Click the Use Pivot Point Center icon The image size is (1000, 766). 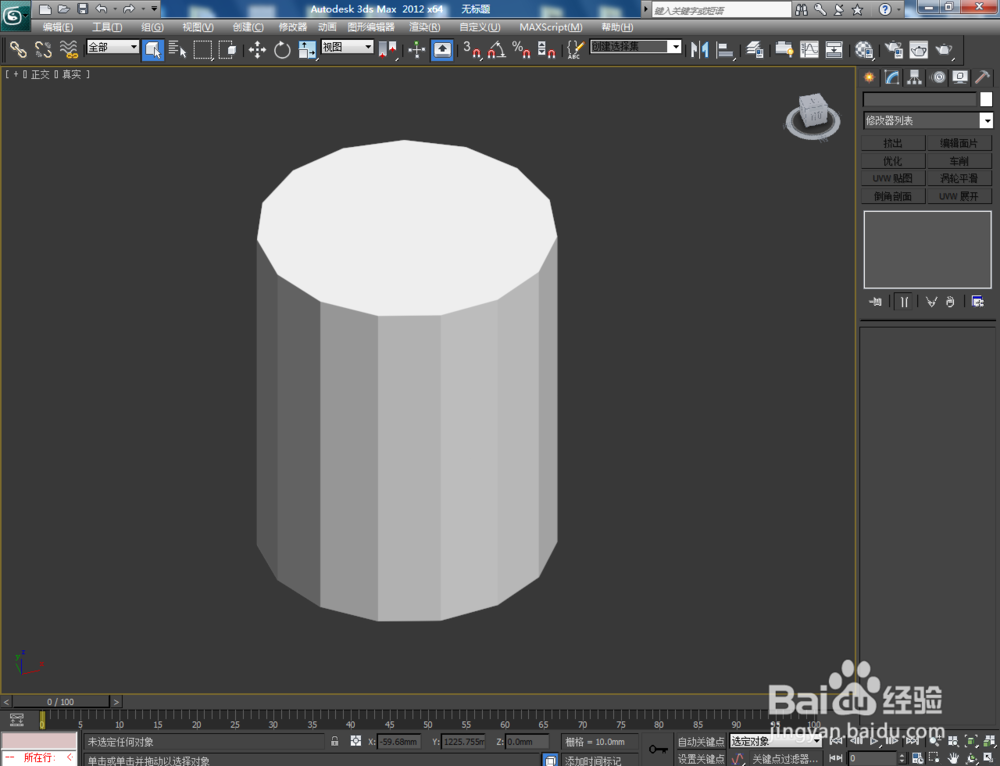tap(387, 50)
